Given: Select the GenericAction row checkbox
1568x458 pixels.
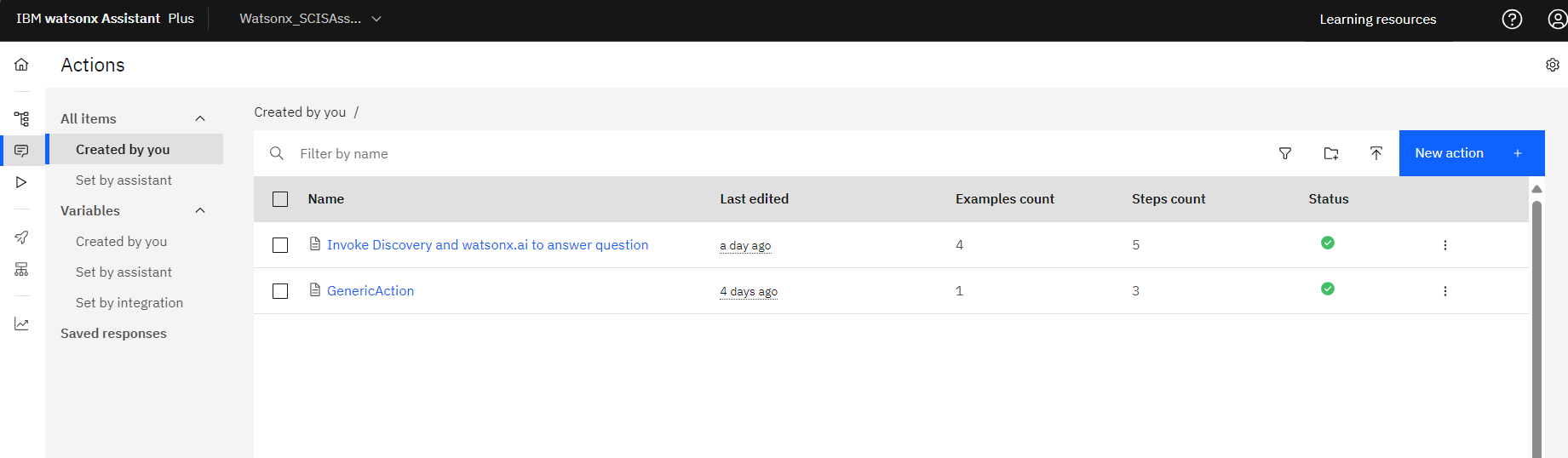Looking at the screenshot, I should click(280, 291).
